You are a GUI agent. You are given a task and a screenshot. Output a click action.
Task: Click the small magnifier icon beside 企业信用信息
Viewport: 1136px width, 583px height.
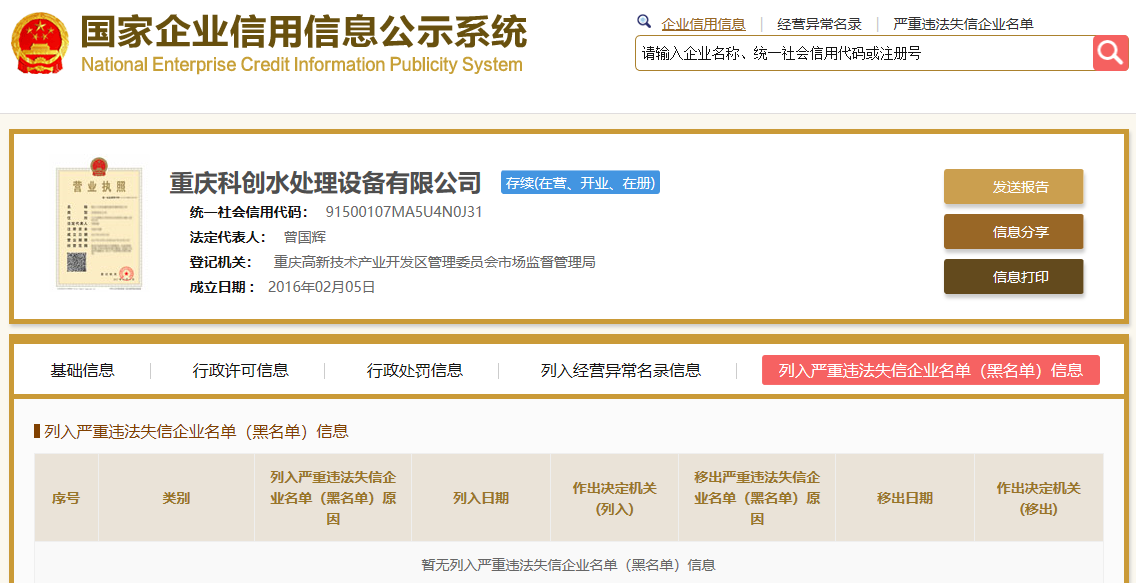[643, 22]
